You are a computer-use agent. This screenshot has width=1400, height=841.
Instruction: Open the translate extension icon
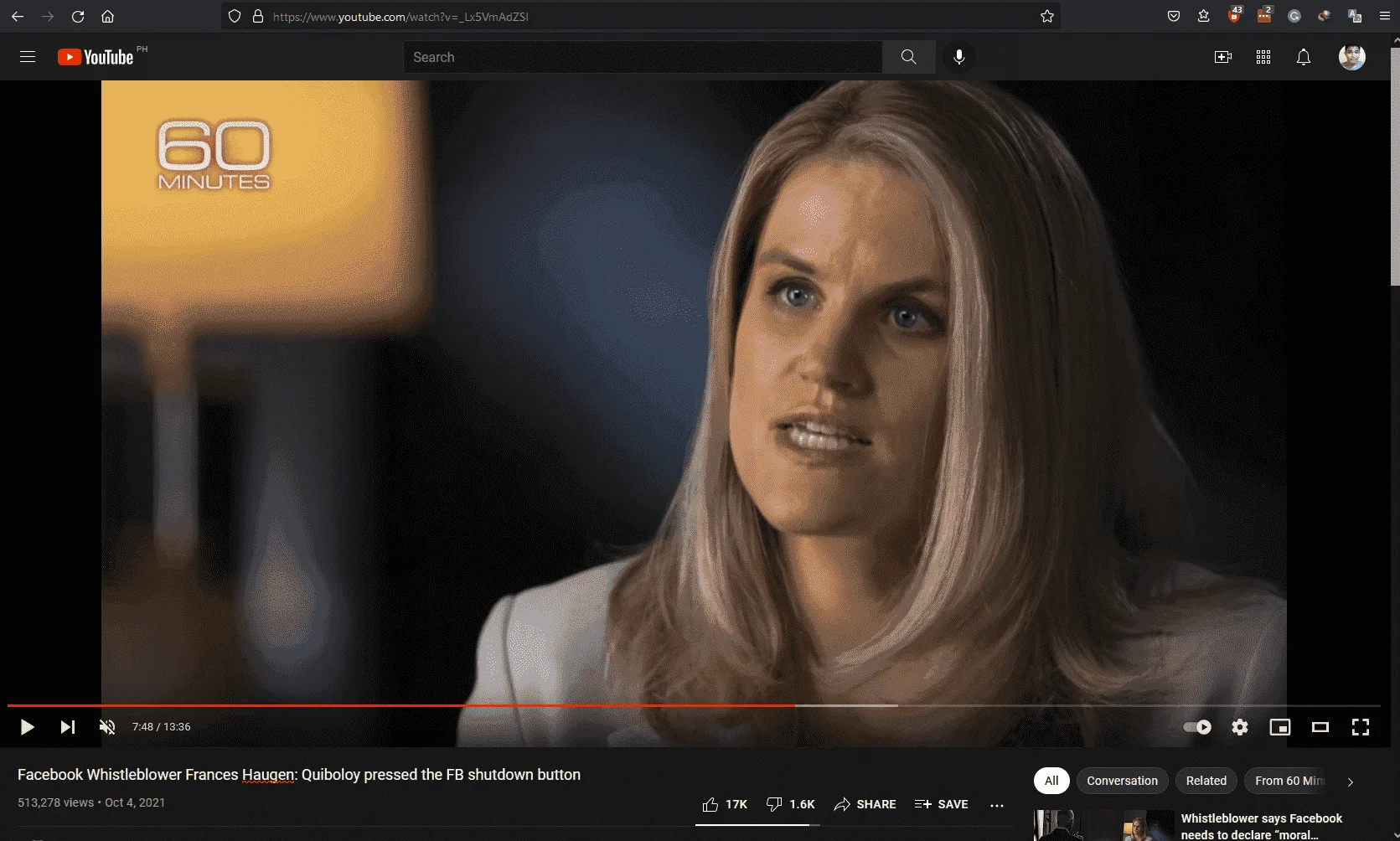1355,17
